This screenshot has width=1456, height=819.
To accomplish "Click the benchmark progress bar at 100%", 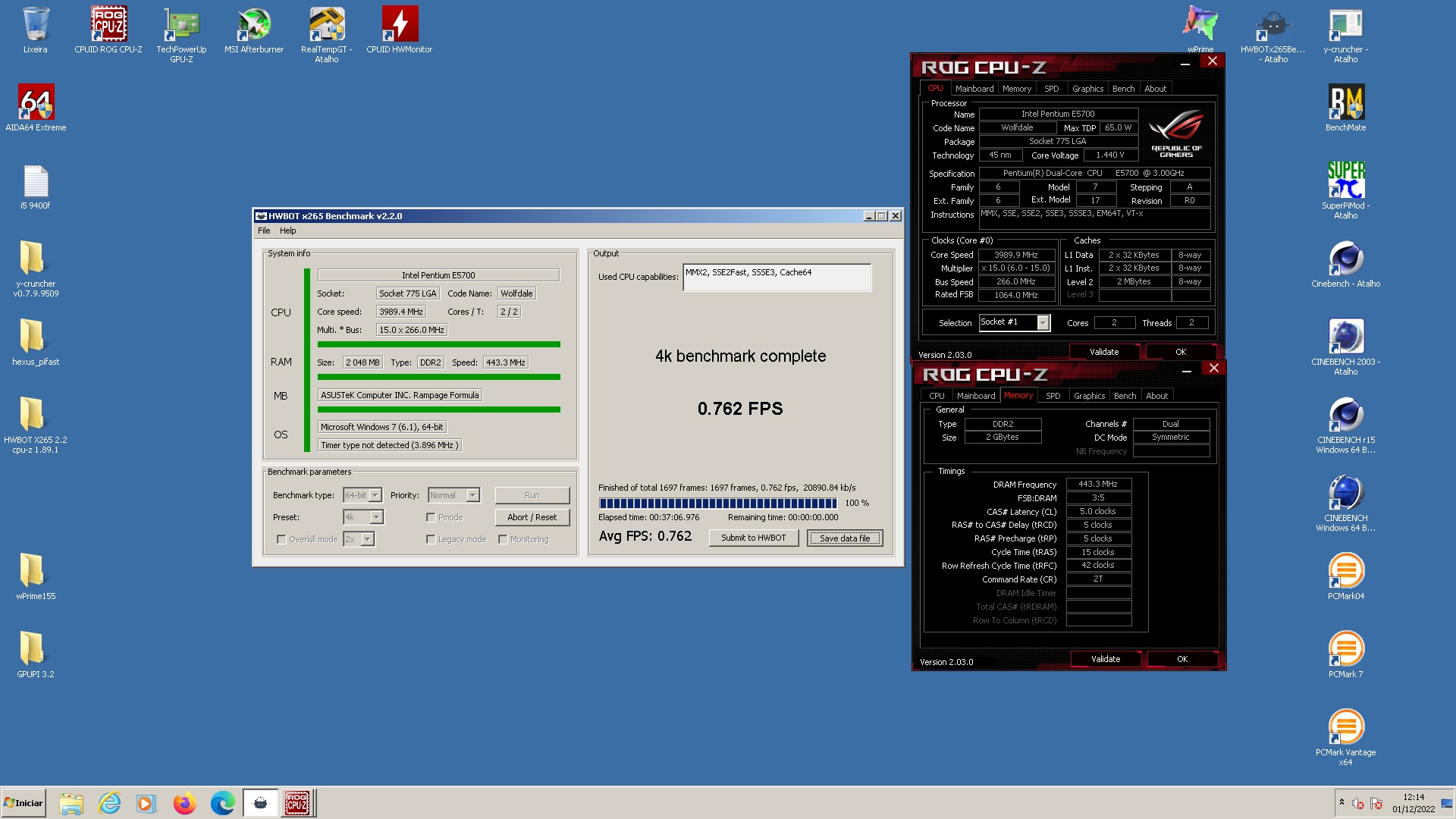I will click(717, 503).
